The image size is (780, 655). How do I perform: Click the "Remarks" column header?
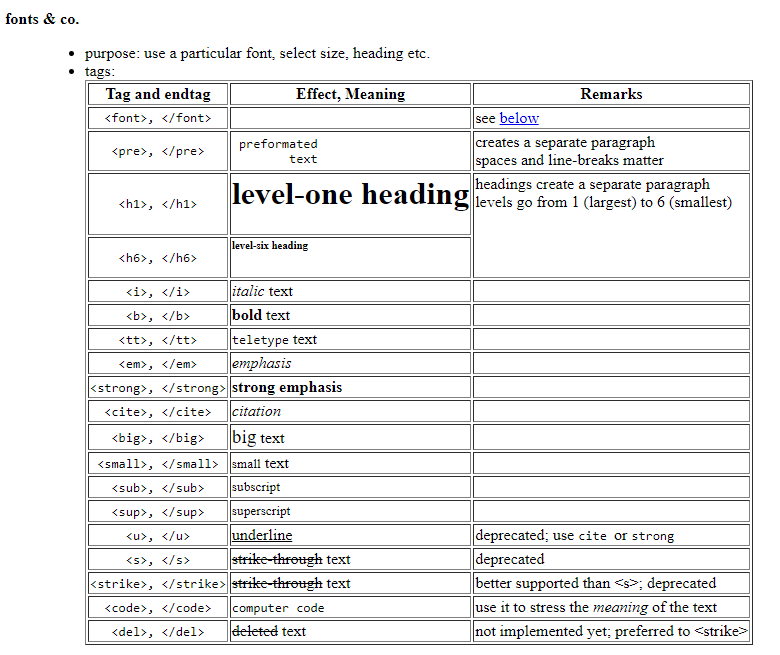[x=611, y=94]
